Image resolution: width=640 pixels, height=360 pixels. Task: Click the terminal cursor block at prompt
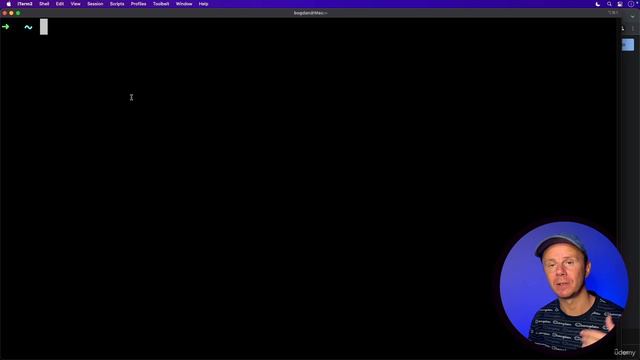(44, 27)
